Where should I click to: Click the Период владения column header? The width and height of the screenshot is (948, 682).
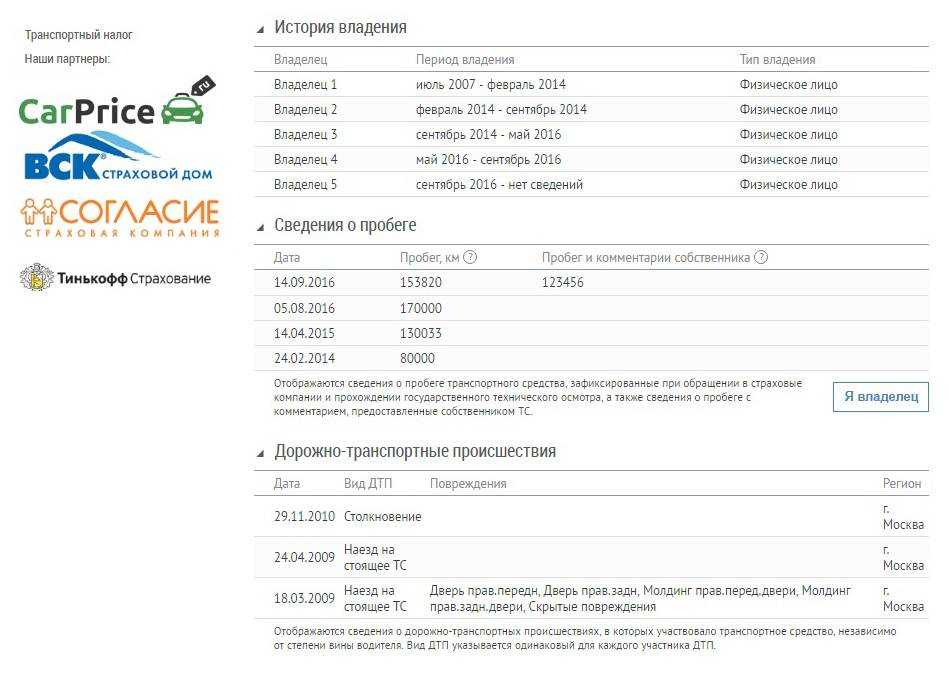point(465,60)
